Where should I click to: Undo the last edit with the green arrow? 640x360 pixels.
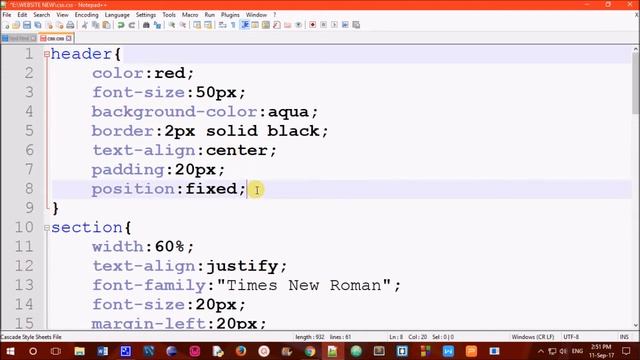tap(120, 25)
